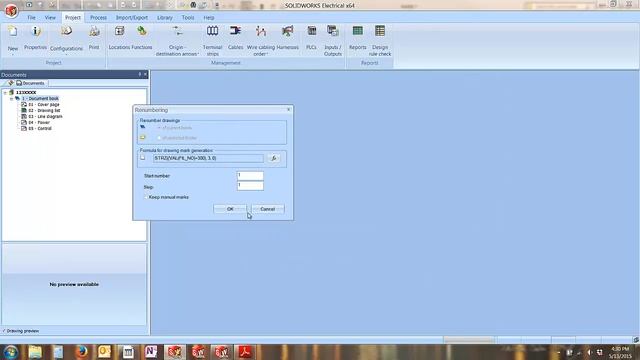This screenshot has width=640, height=360.
Task: Switch to the Process ribbon tab
Action: [x=98, y=18]
